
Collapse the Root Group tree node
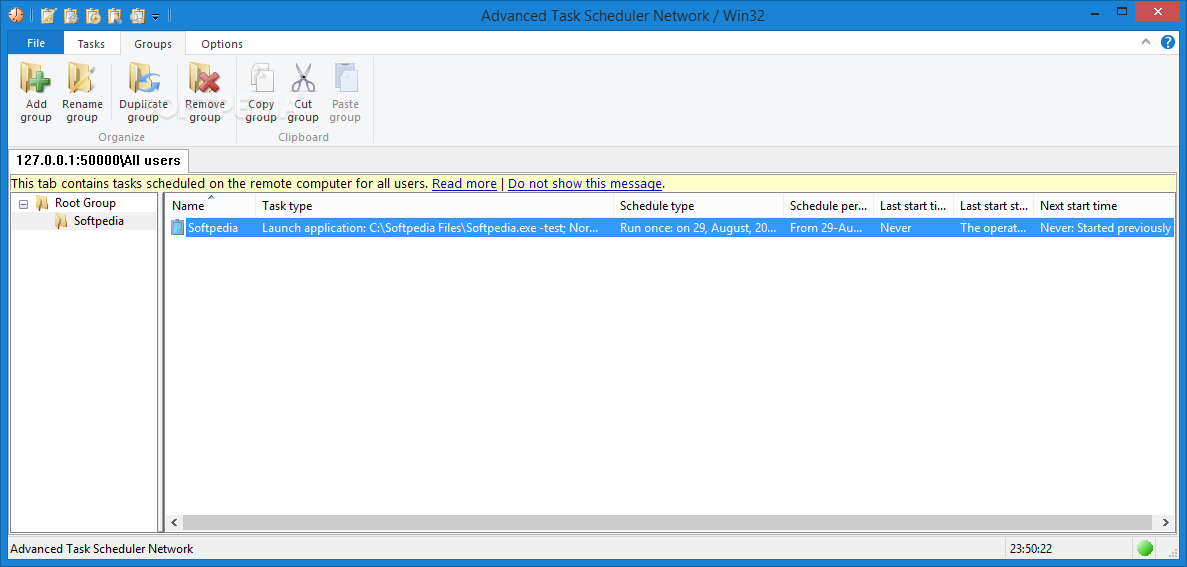(x=23, y=204)
